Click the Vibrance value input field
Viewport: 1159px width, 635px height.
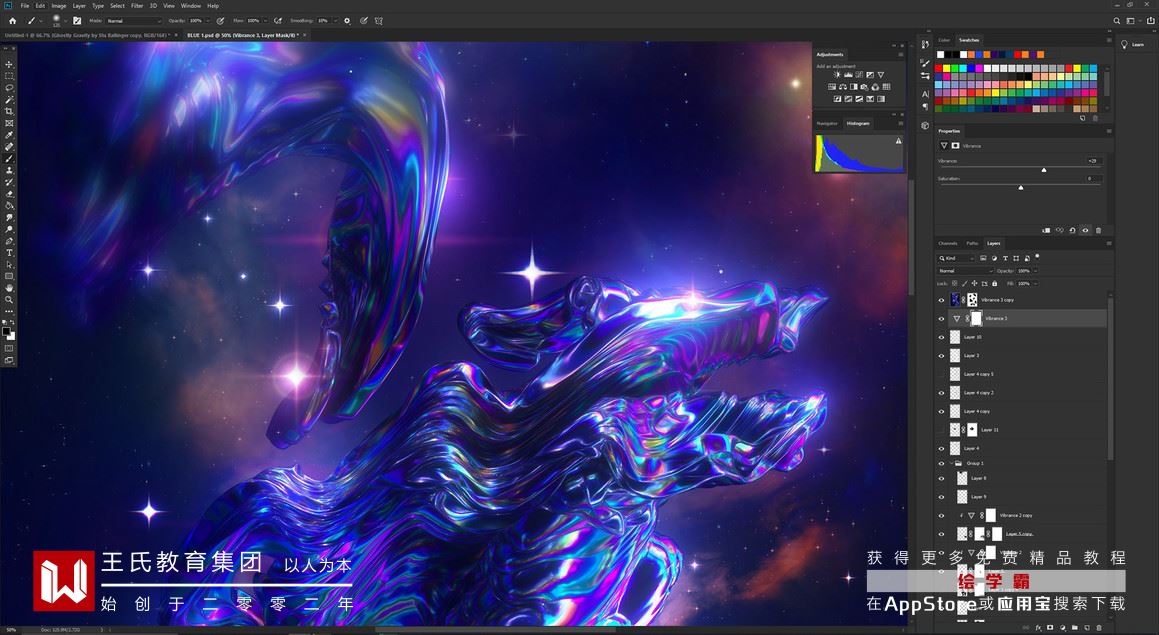coord(1094,160)
